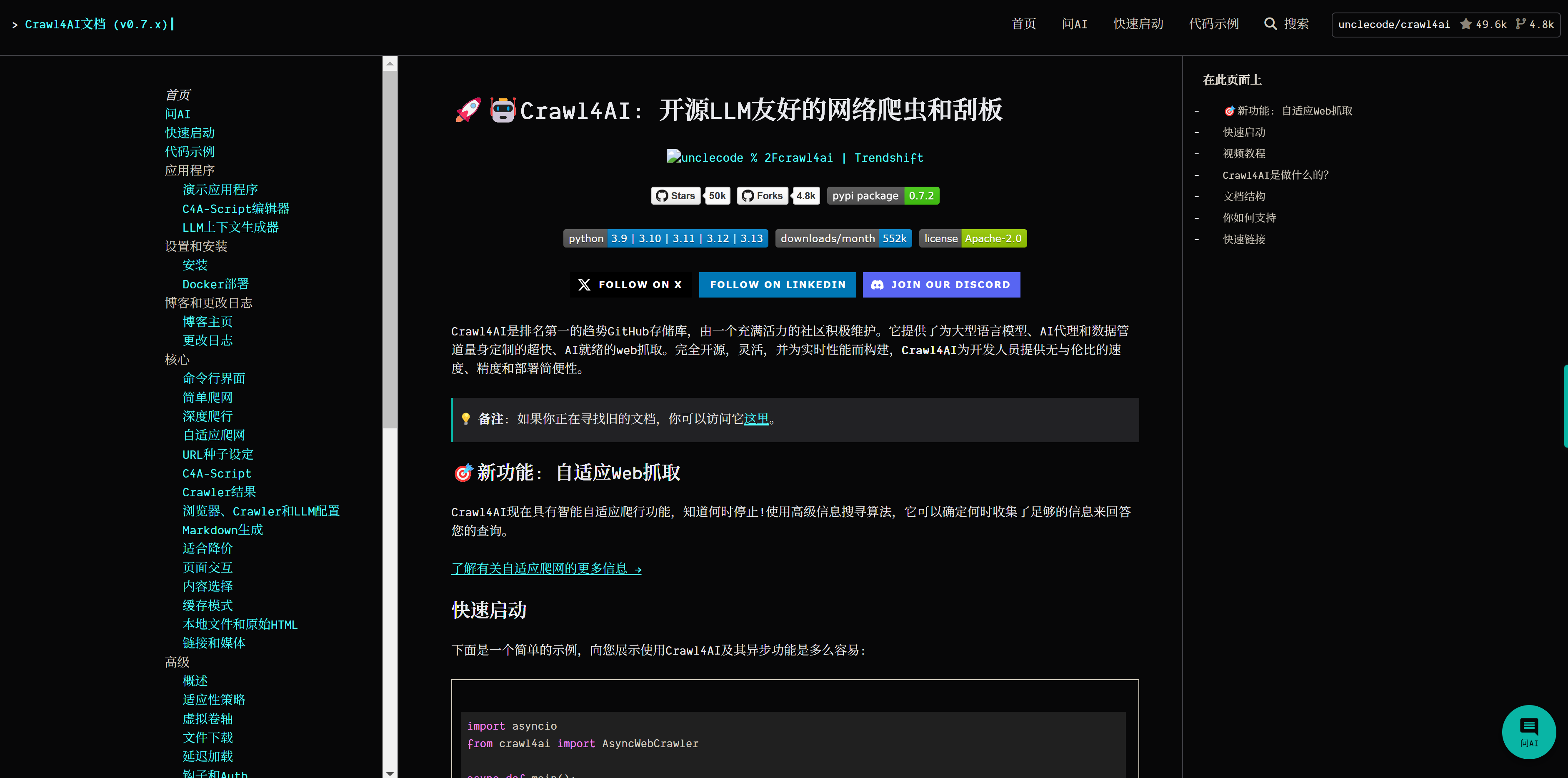Select 代码示例 in top navigation
The image size is (1568, 778).
1214,24
